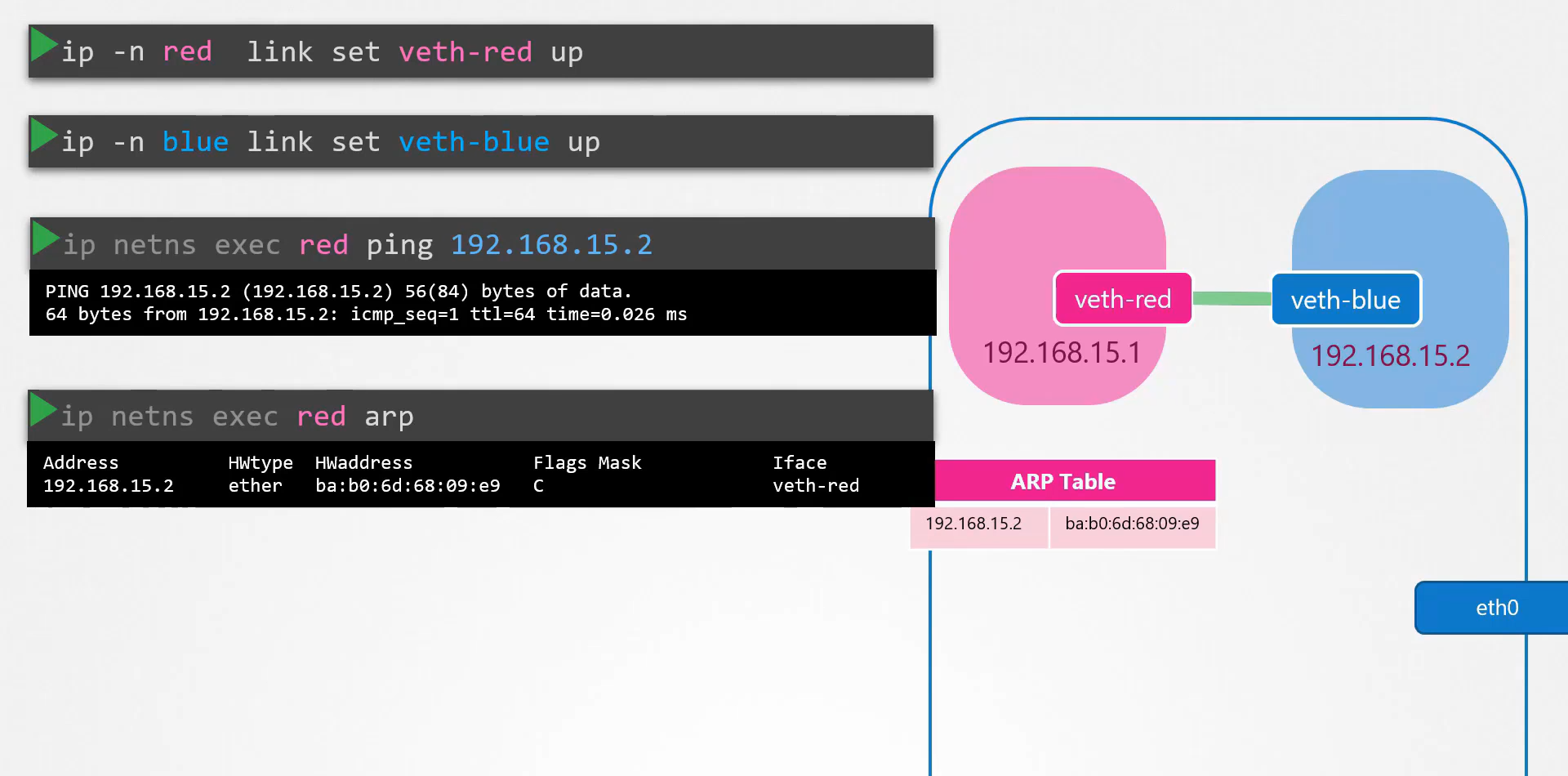Click the 'Iface' column header in arp output
1568x776 pixels.
tap(800, 463)
